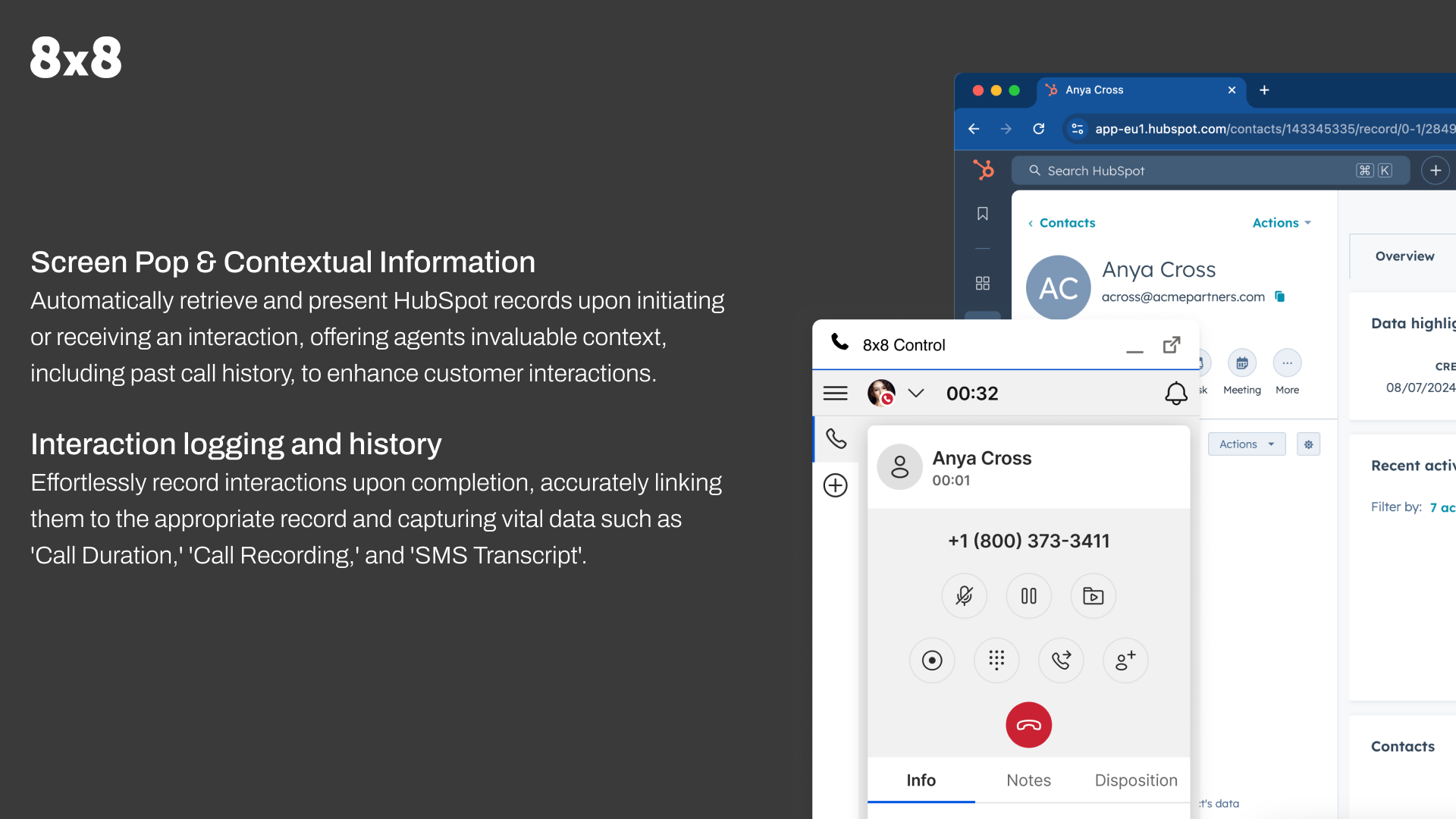Image resolution: width=1456 pixels, height=819 pixels.
Task: Open the video folder icon in call controls
Action: (1093, 596)
